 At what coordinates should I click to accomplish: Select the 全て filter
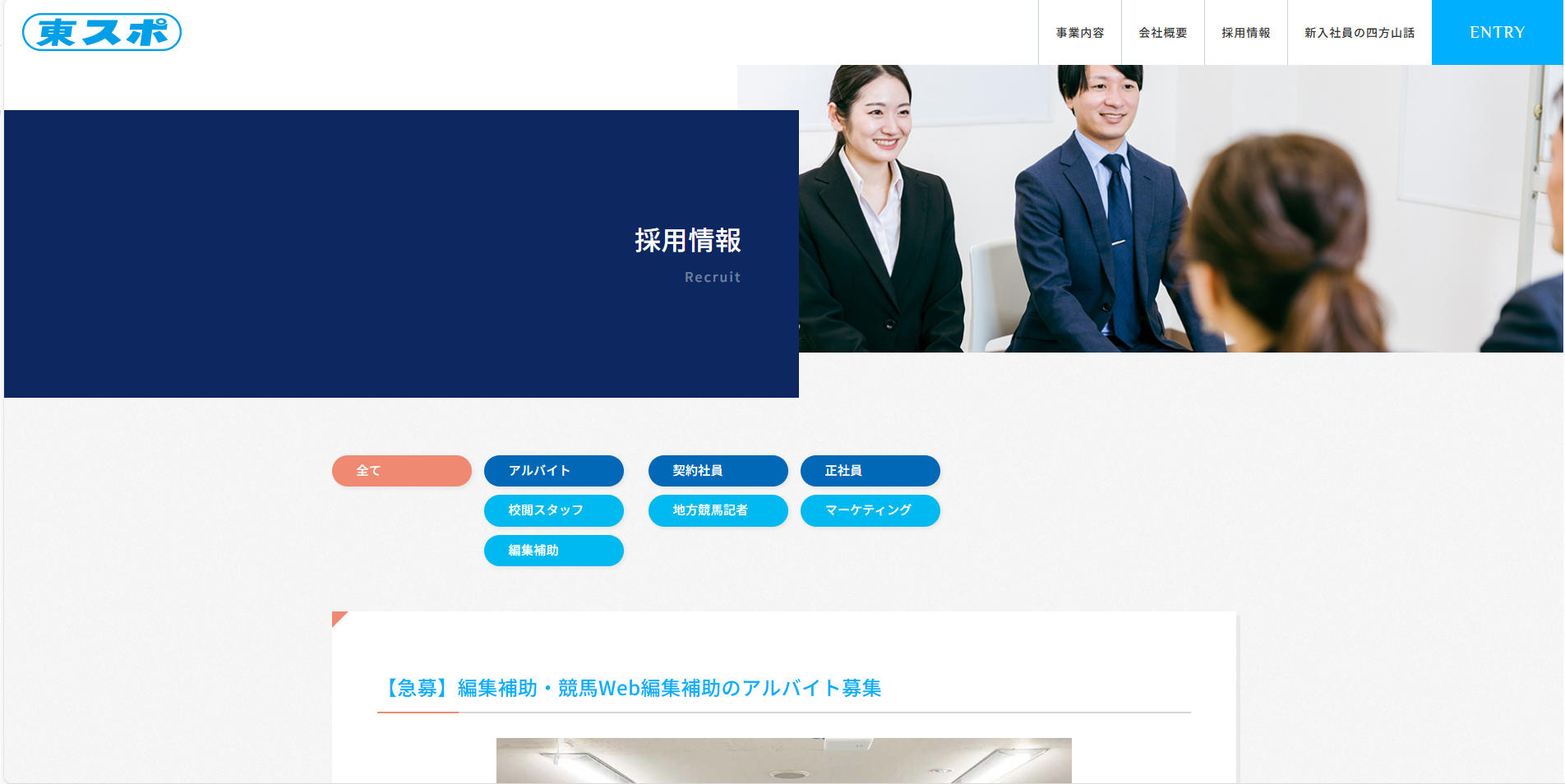click(x=401, y=471)
